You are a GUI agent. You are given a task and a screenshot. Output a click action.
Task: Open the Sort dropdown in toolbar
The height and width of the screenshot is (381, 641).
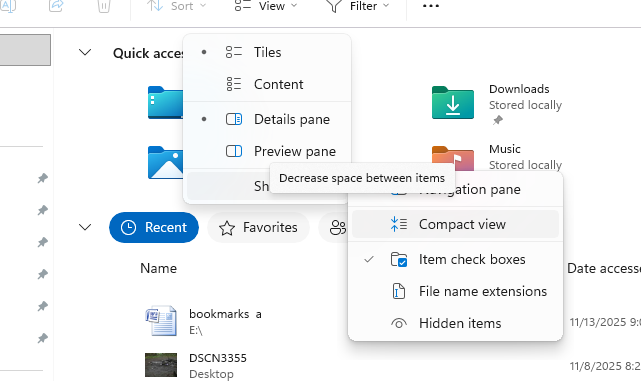pos(176,6)
